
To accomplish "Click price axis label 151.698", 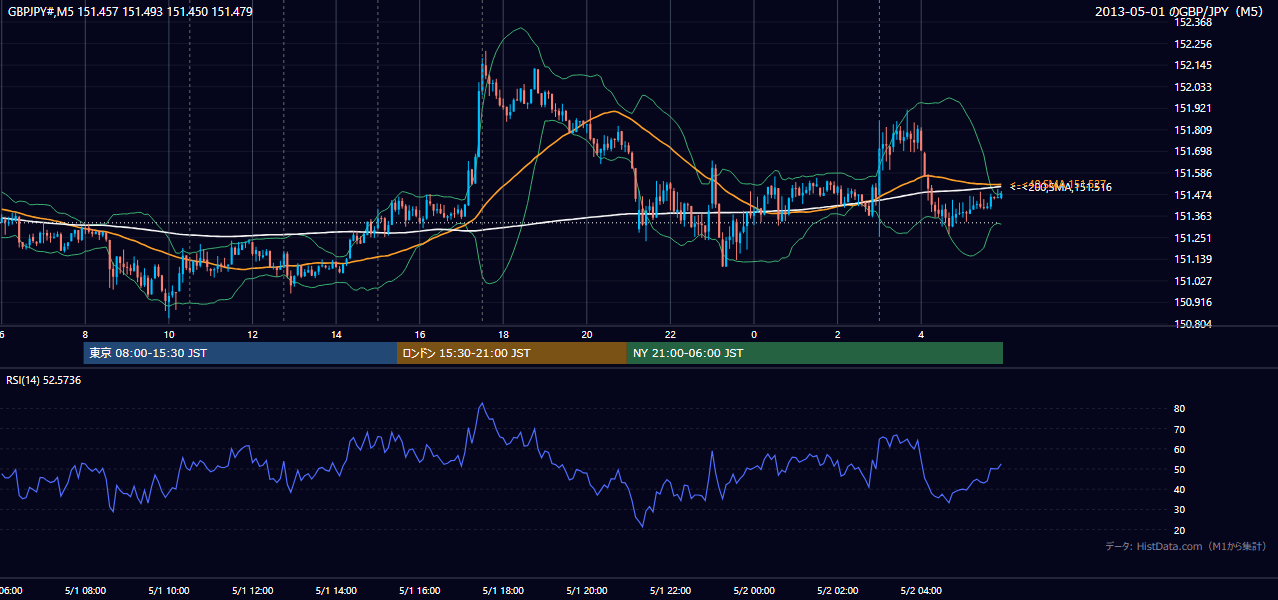I will point(1192,151).
